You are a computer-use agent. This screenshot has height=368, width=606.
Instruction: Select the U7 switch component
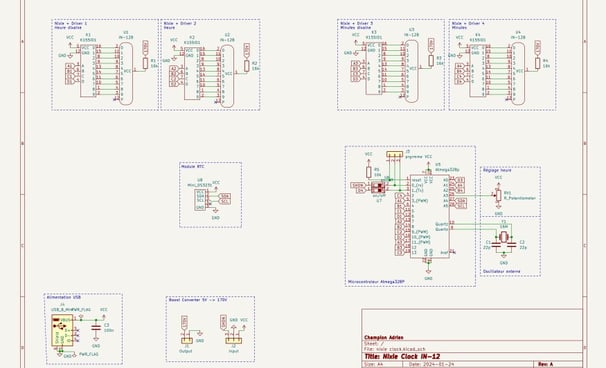(x=379, y=188)
